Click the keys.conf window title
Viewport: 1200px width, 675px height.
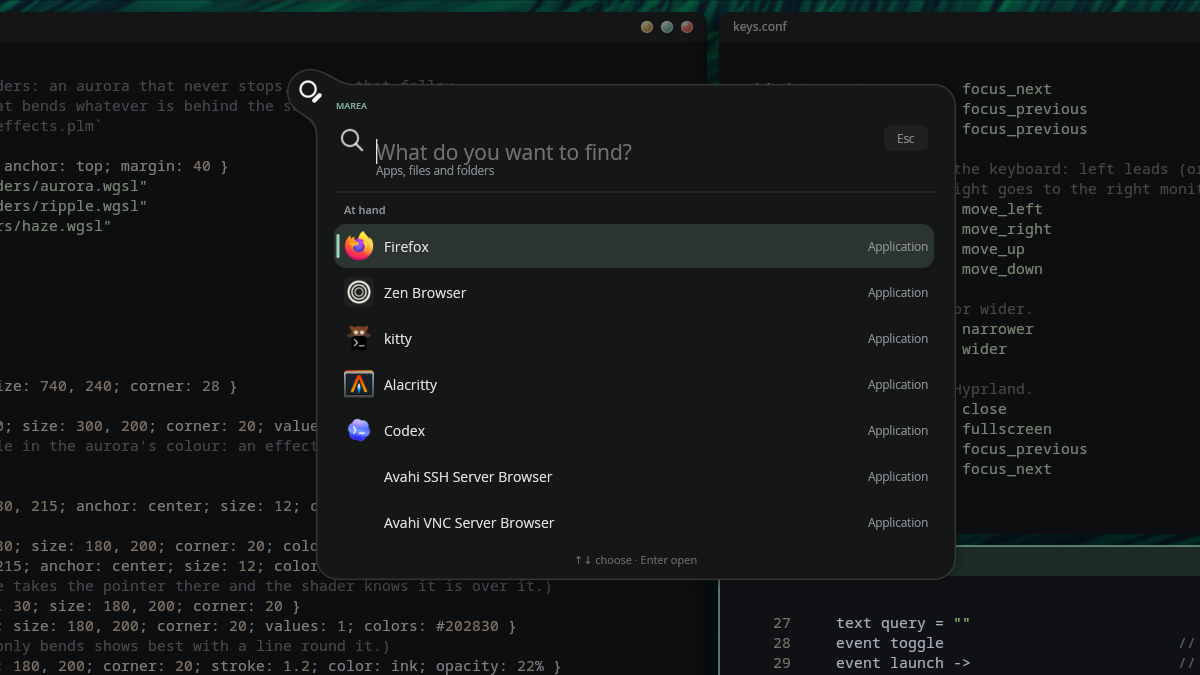(760, 26)
